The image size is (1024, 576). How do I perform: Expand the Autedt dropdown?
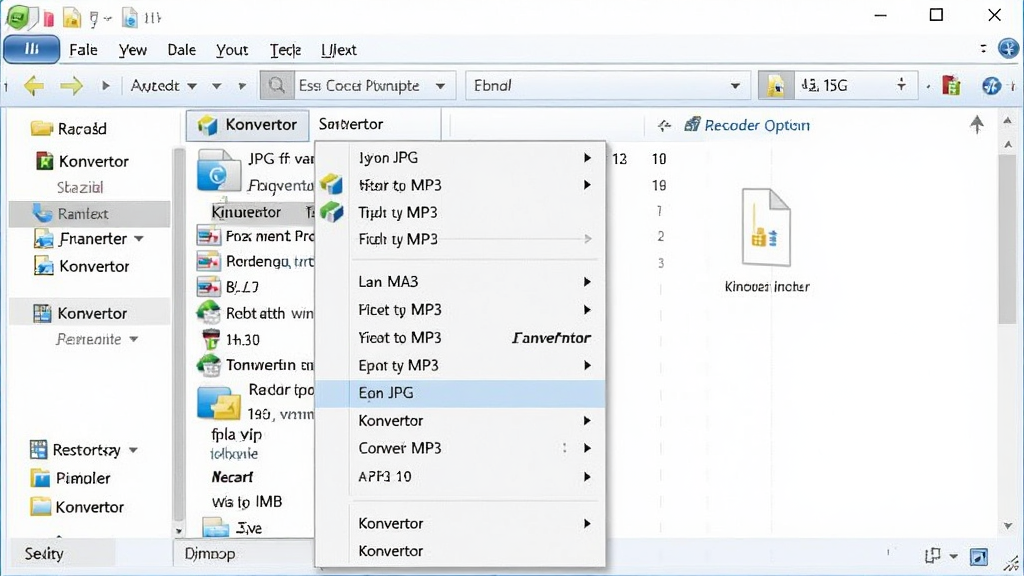click(x=191, y=86)
